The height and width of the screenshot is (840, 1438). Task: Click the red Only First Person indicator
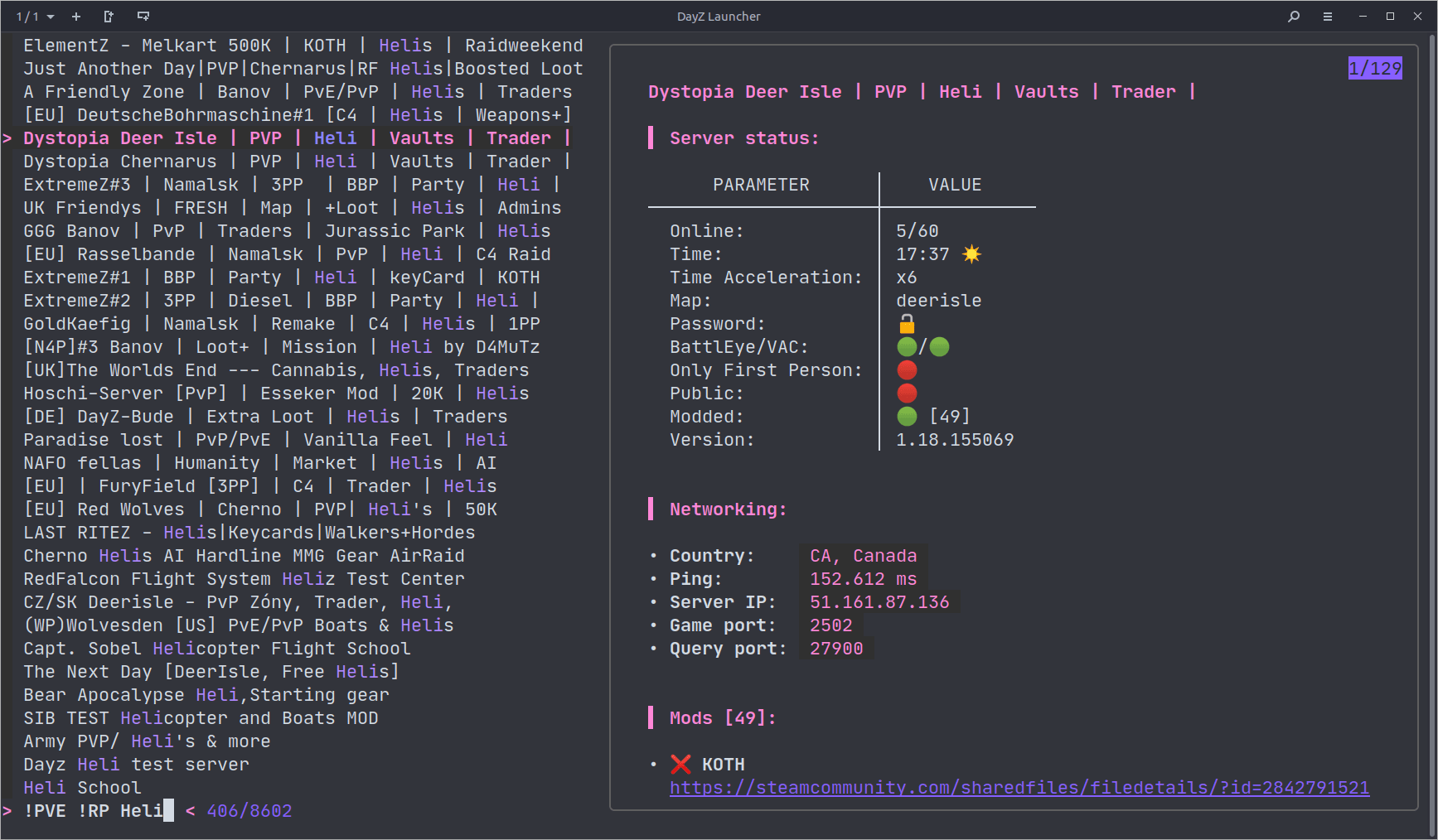(x=907, y=369)
